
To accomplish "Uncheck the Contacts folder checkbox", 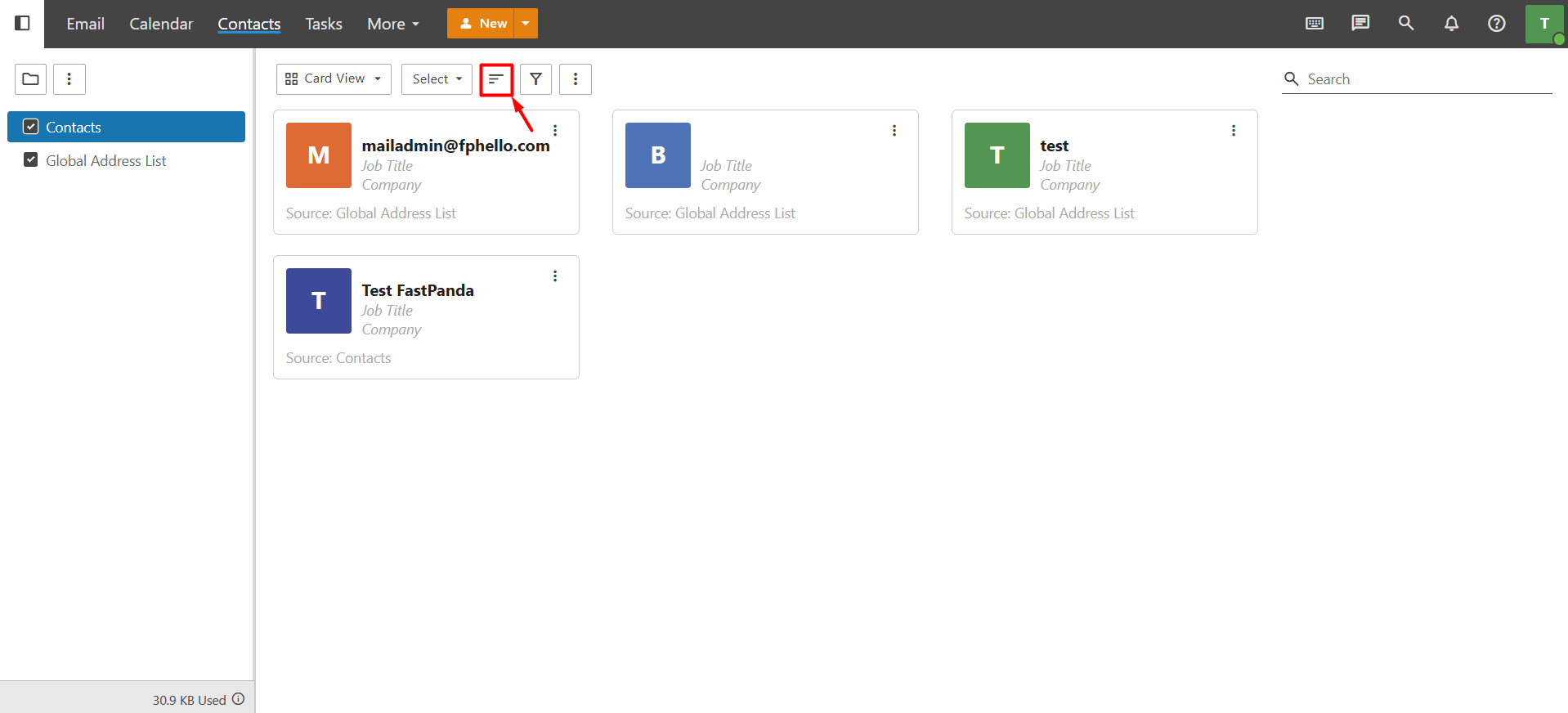I will click(31, 127).
